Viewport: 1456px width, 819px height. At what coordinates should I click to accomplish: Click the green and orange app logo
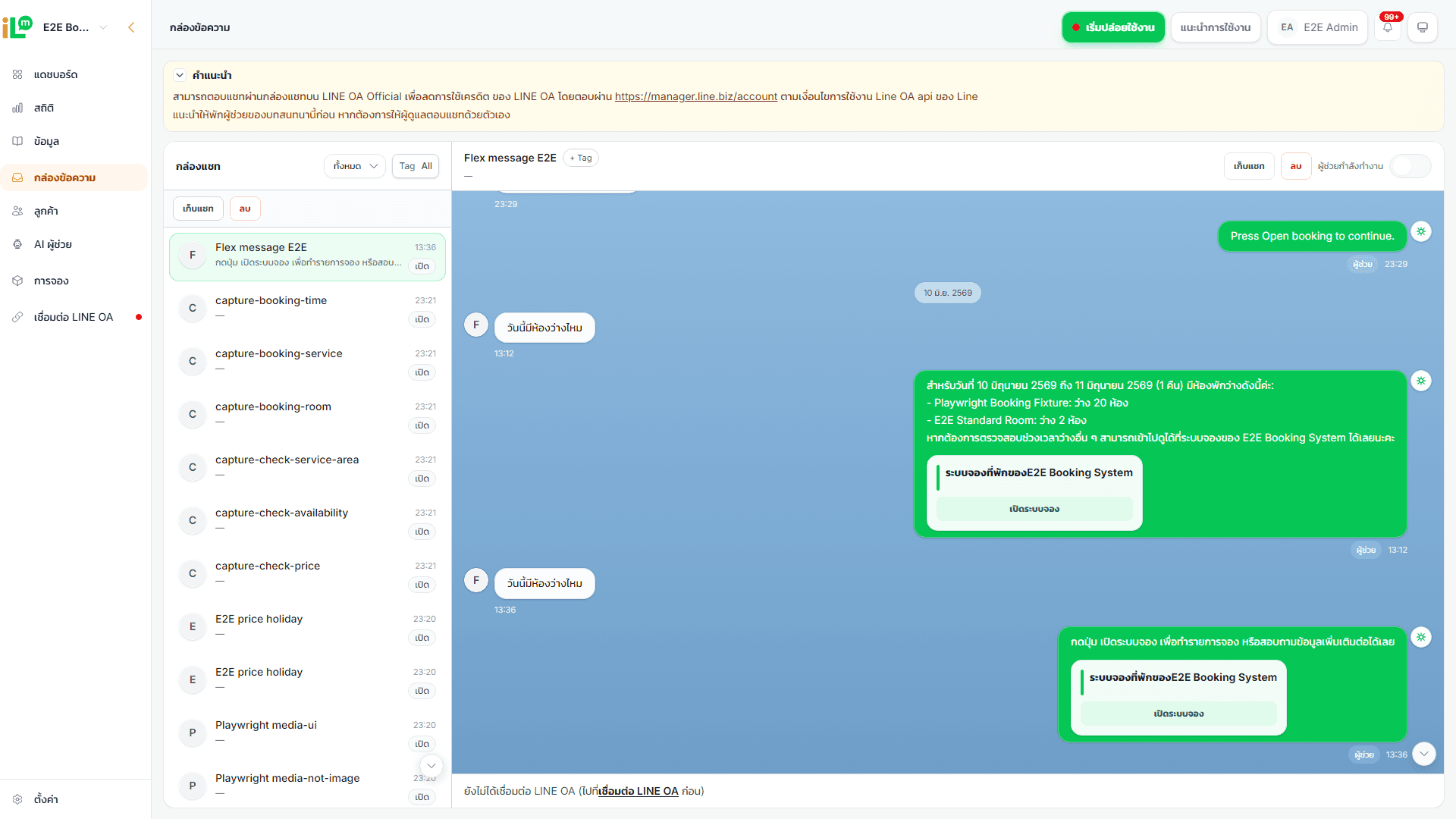click(17, 27)
